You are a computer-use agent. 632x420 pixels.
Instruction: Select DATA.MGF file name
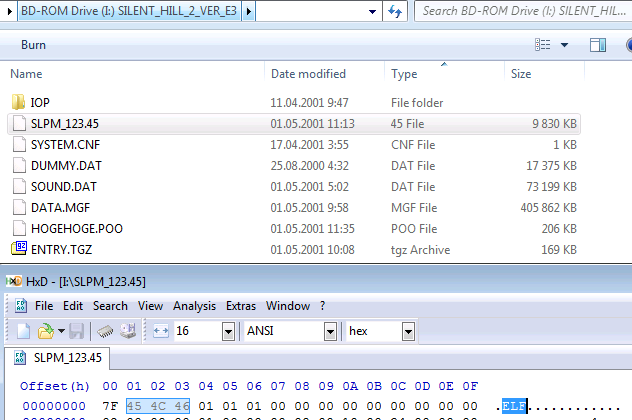pos(60,208)
